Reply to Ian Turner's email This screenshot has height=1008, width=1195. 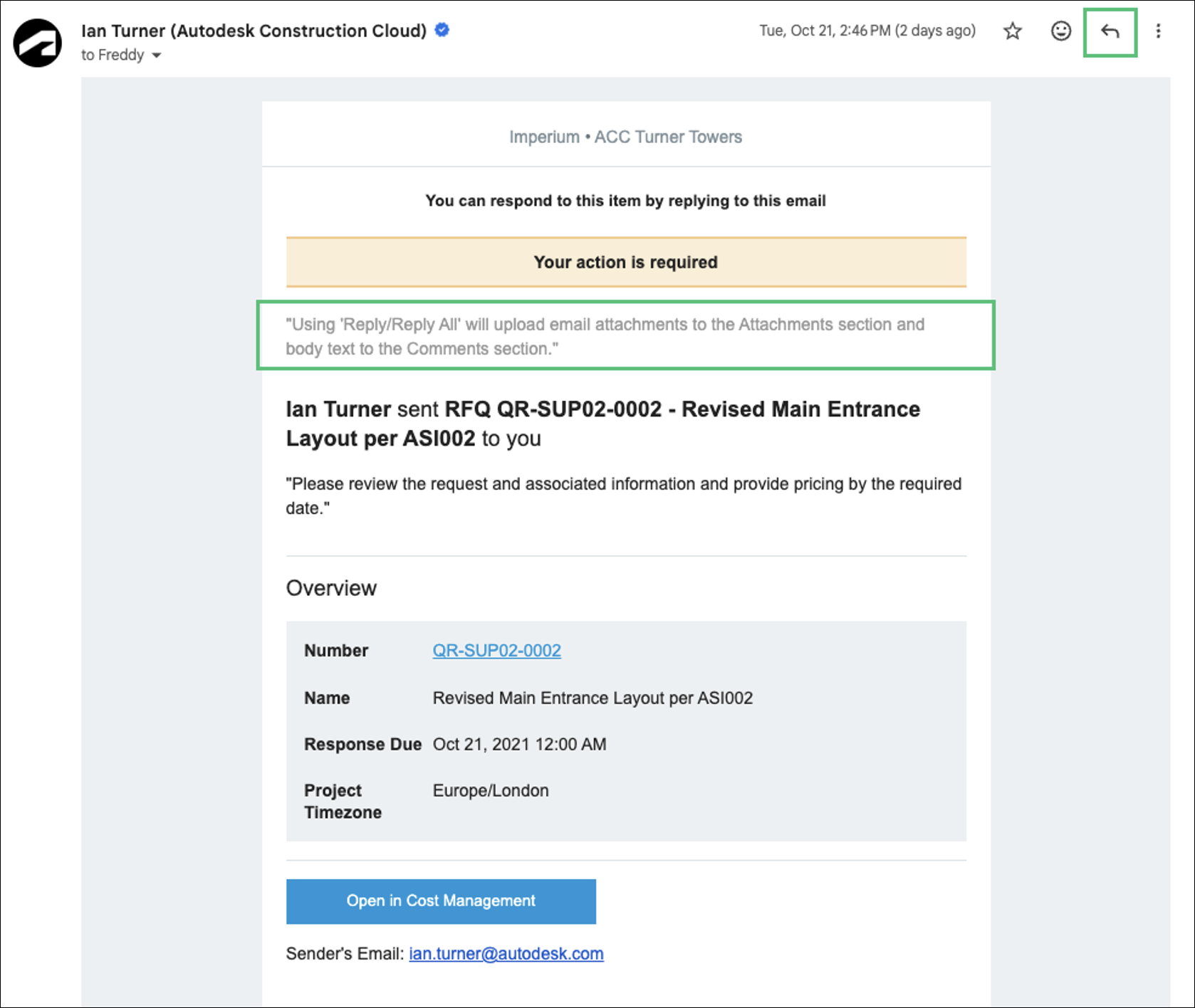(1110, 31)
